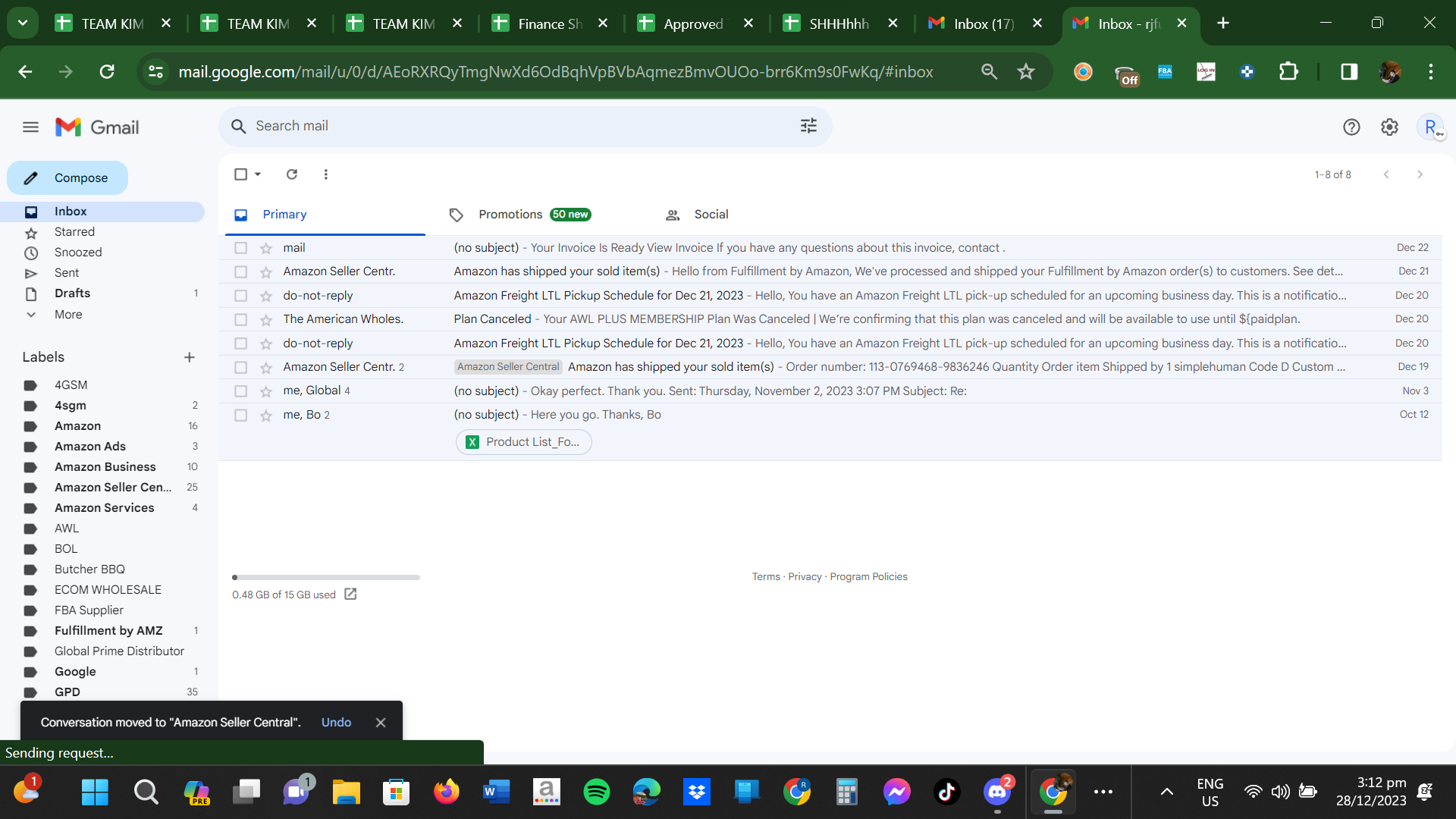Switch to the Finance Sh browser tab
Viewport: 1456px width, 819px height.
[550, 24]
